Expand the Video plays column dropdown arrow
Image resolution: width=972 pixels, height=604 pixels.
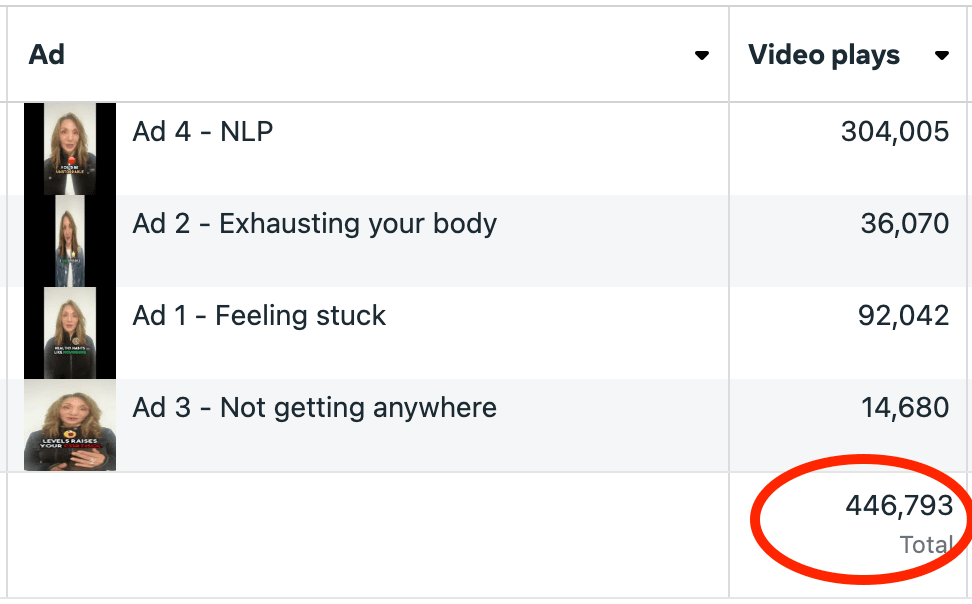(942, 56)
